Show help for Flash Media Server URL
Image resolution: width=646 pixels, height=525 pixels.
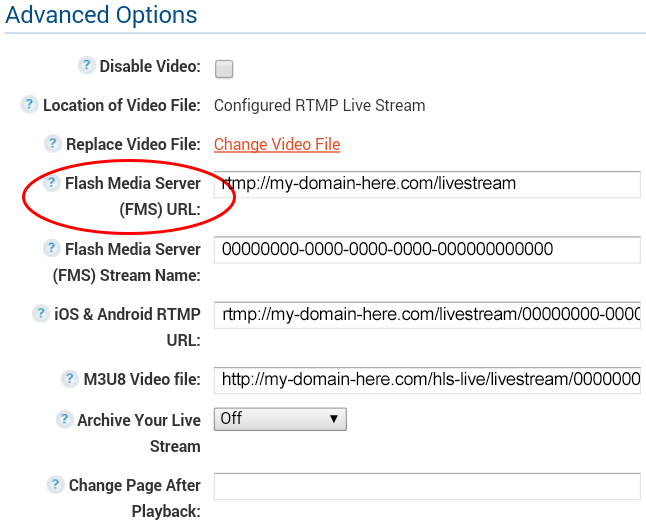click(x=51, y=183)
